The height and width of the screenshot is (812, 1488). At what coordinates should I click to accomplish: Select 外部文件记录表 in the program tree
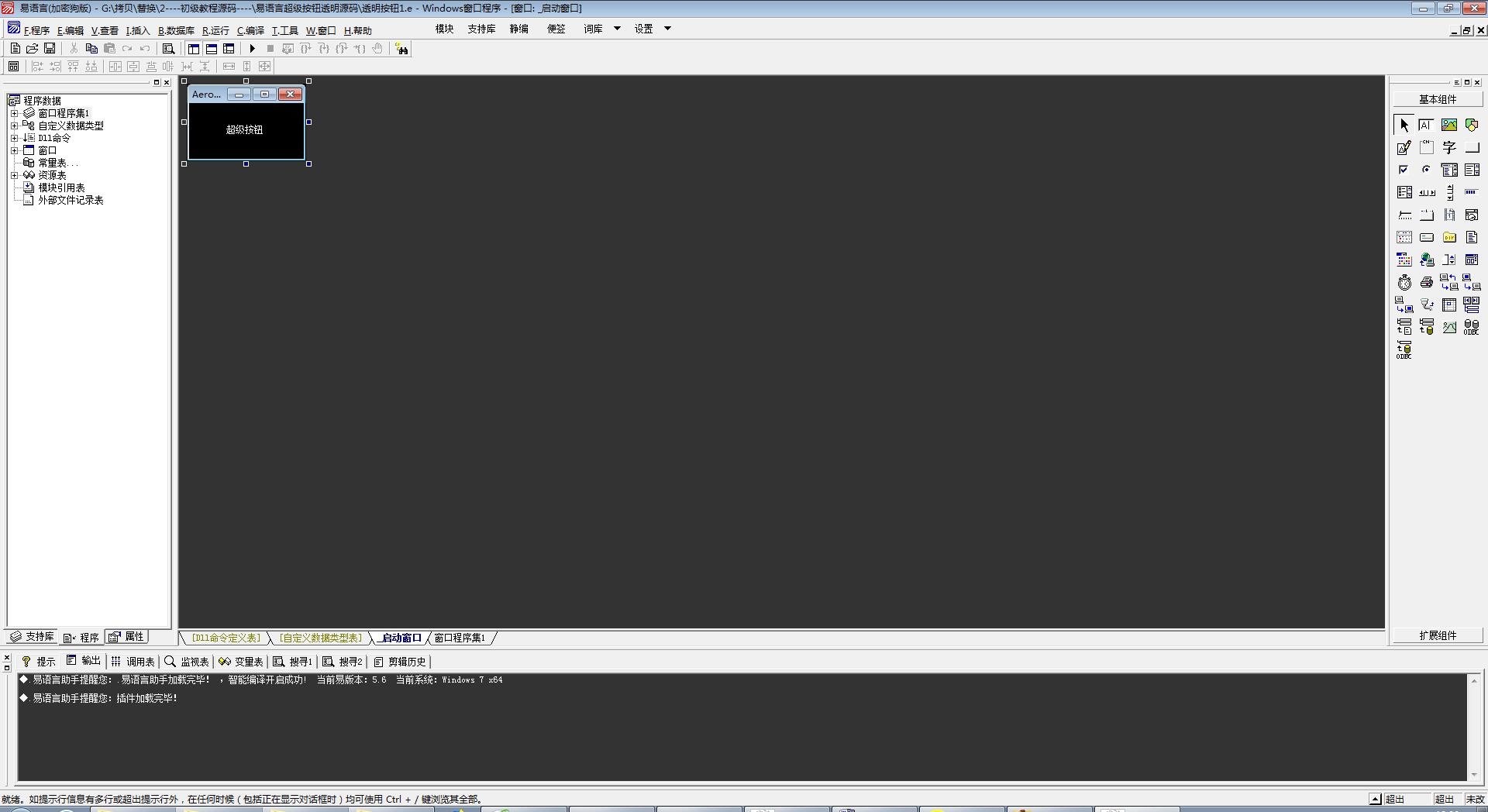71,200
